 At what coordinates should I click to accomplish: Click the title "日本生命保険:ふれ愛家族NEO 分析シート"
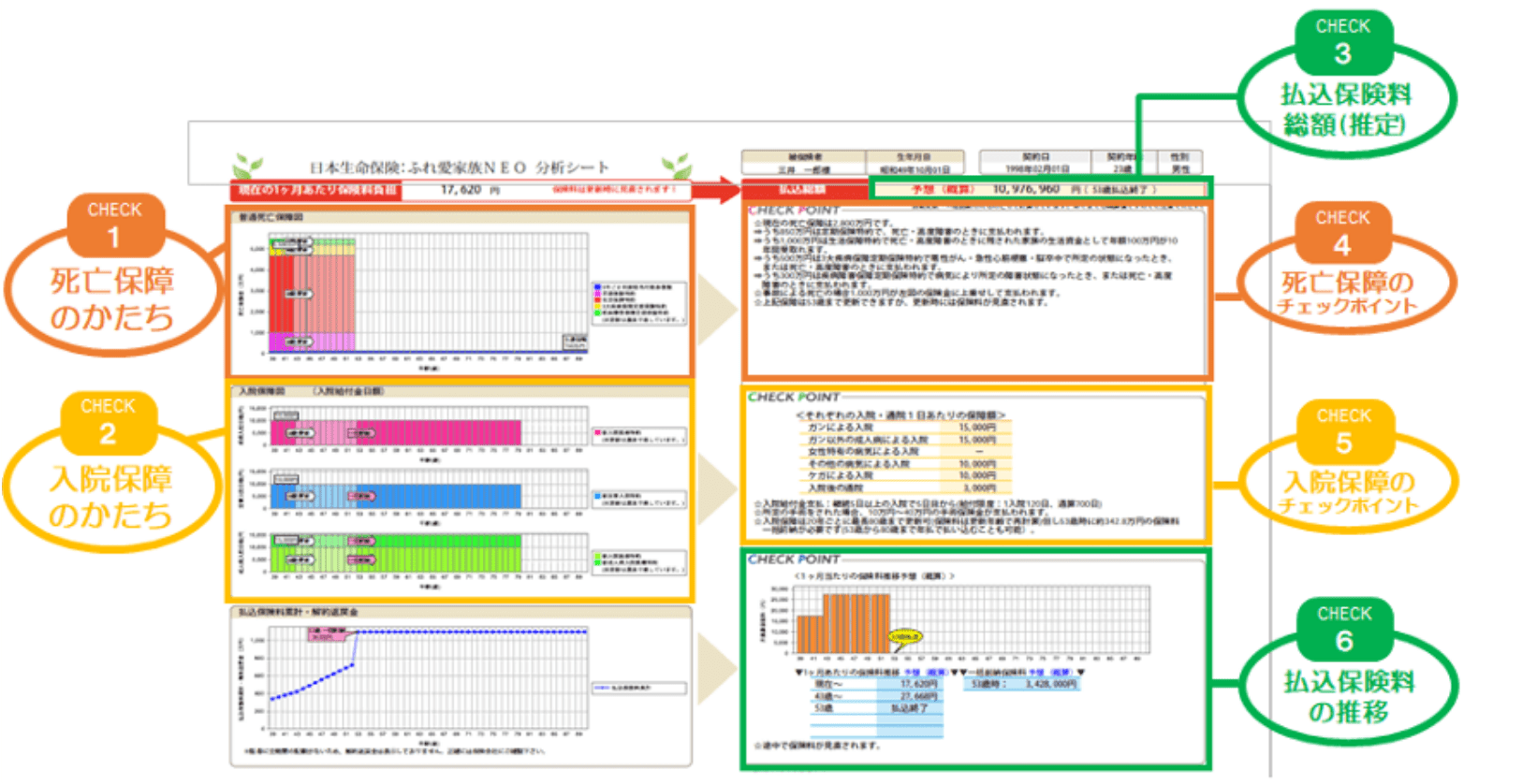point(460,167)
